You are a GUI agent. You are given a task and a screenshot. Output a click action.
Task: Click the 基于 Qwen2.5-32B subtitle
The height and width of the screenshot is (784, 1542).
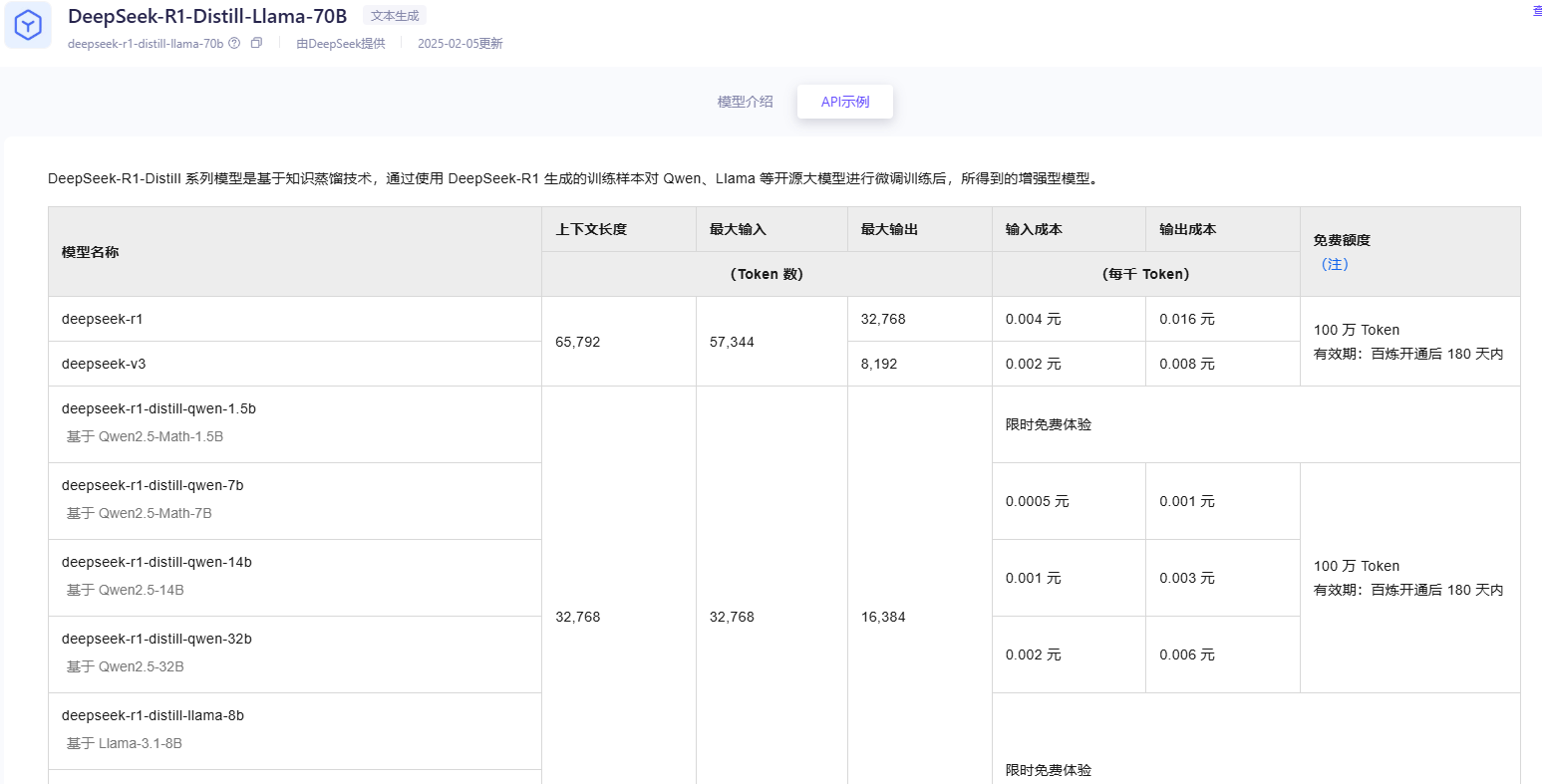pos(125,666)
